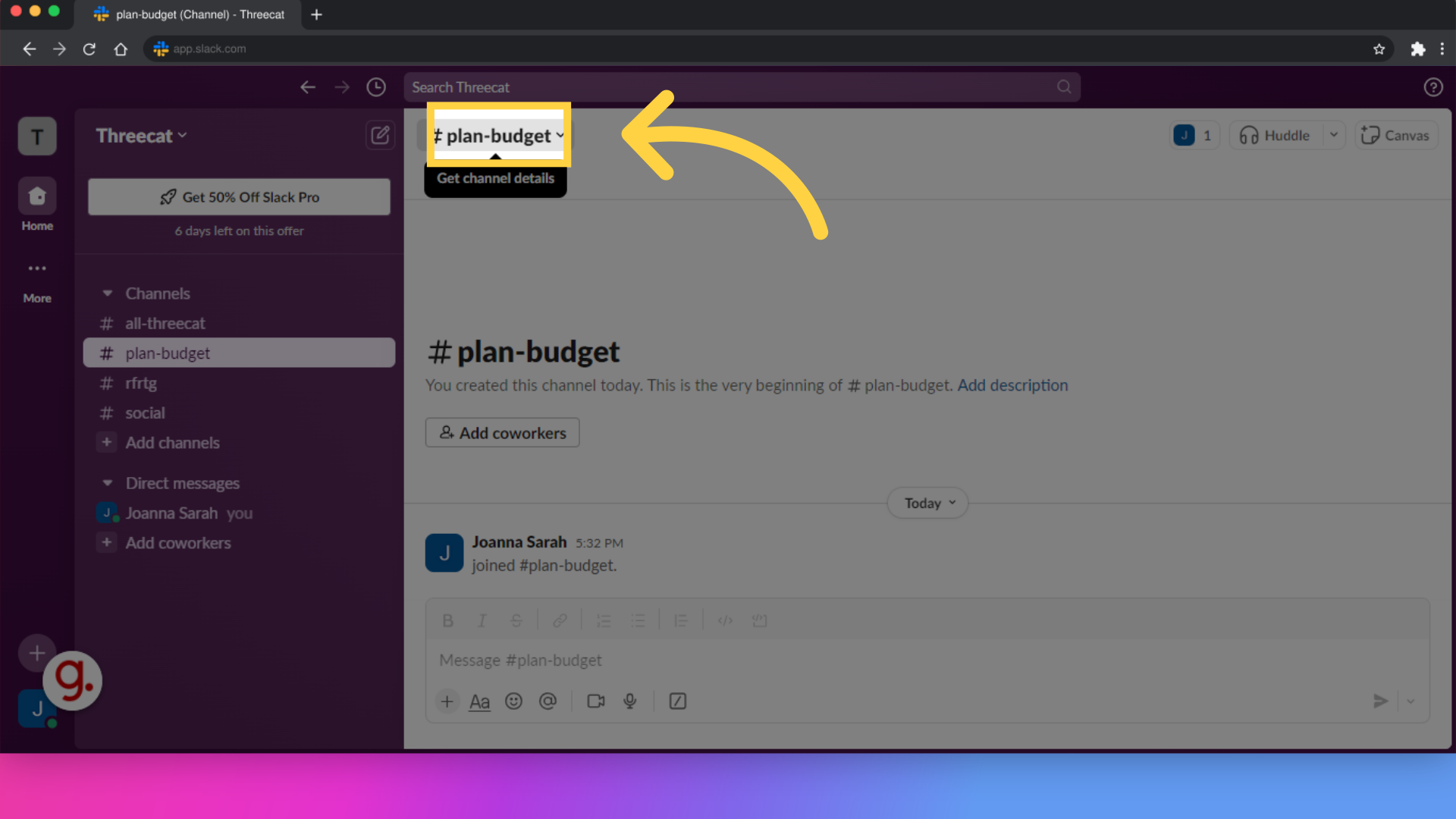Open the all-threecat channel
Viewport: 1456px width, 819px height.
tap(239, 324)
